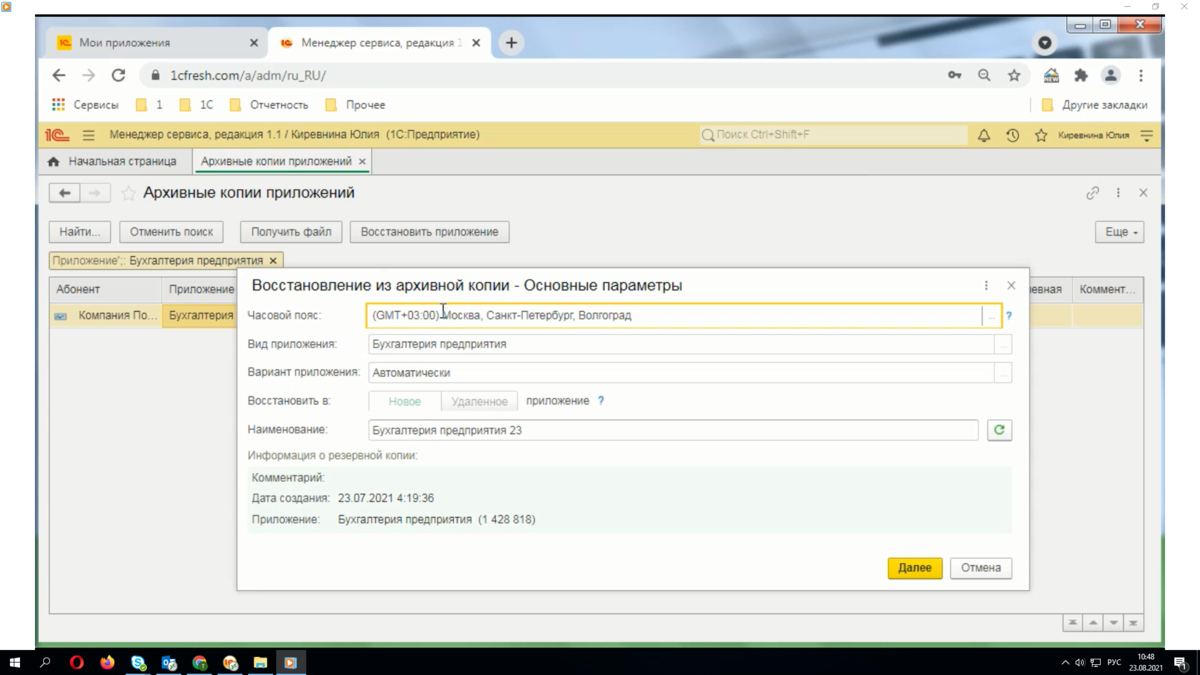The width and height of the screenshot is (1200, 675).
Task: Click the Получить файл button
Action: tap(291, 232)
